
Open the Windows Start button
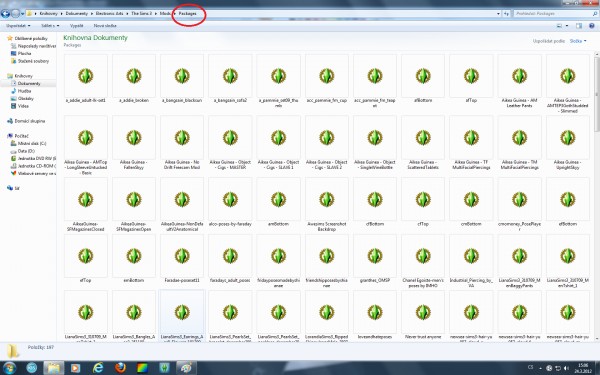coord(10,368)
